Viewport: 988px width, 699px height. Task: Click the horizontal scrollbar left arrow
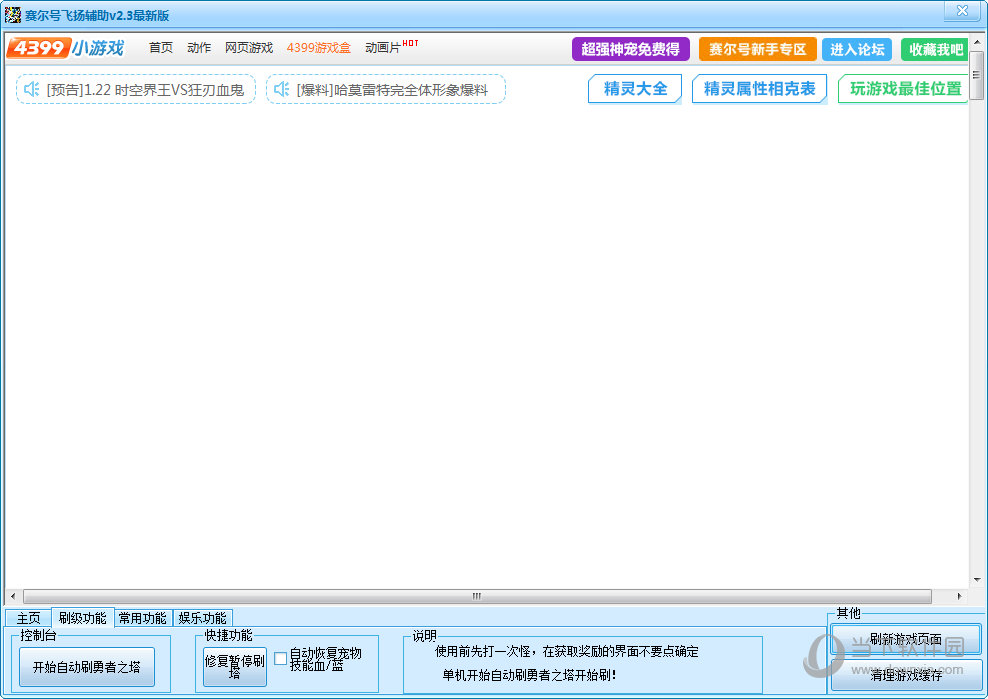click(13, 596)
